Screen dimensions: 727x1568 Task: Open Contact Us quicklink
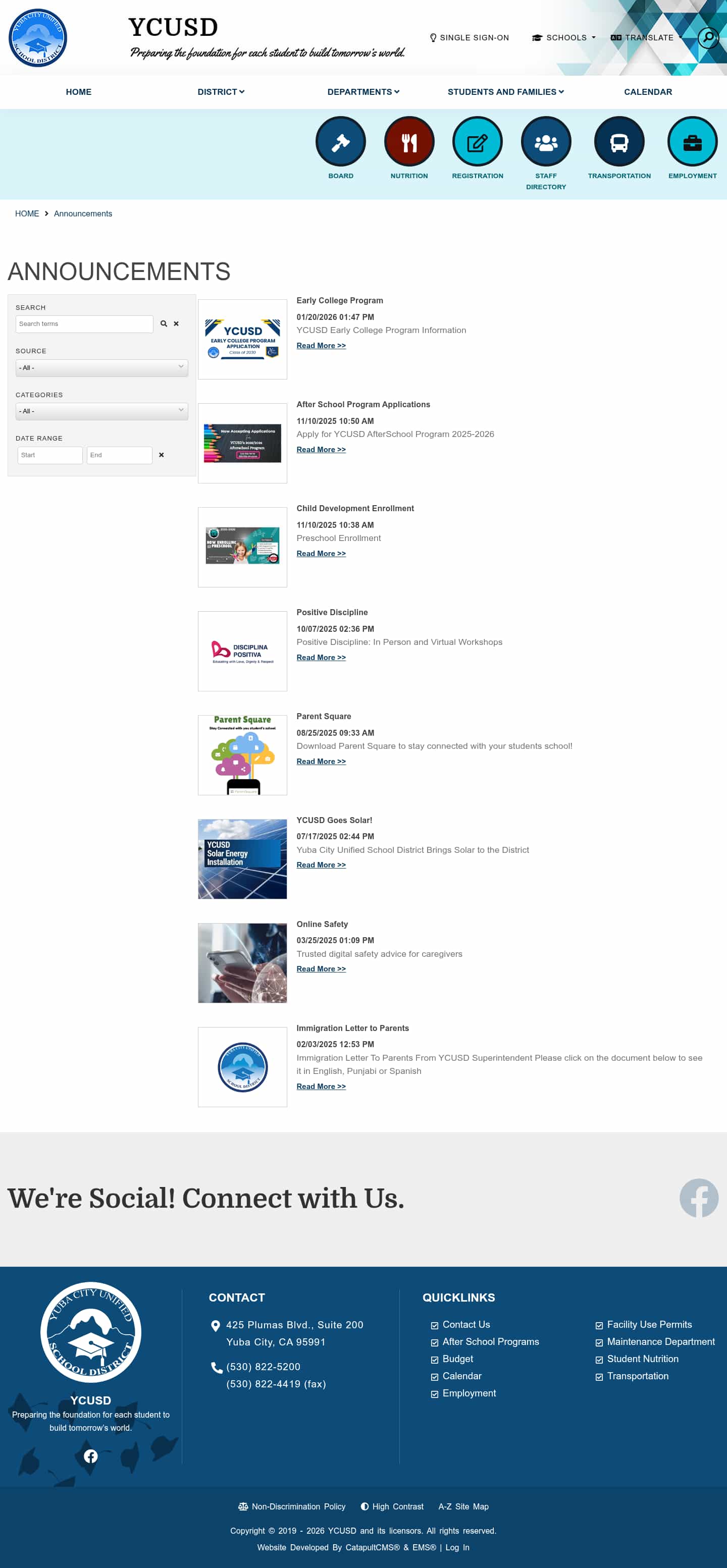click(466, 1325)
